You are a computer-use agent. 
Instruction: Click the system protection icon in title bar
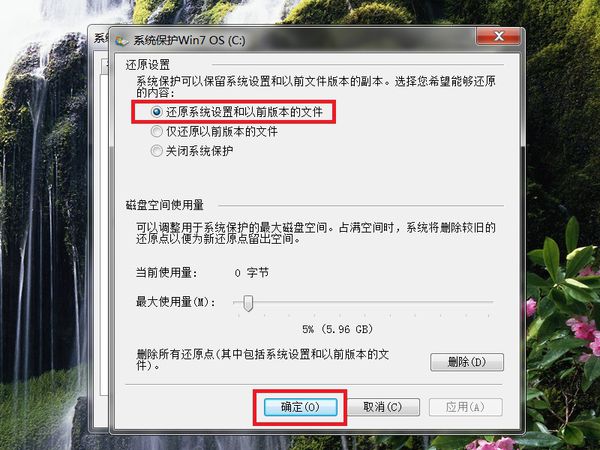point(121,40)
